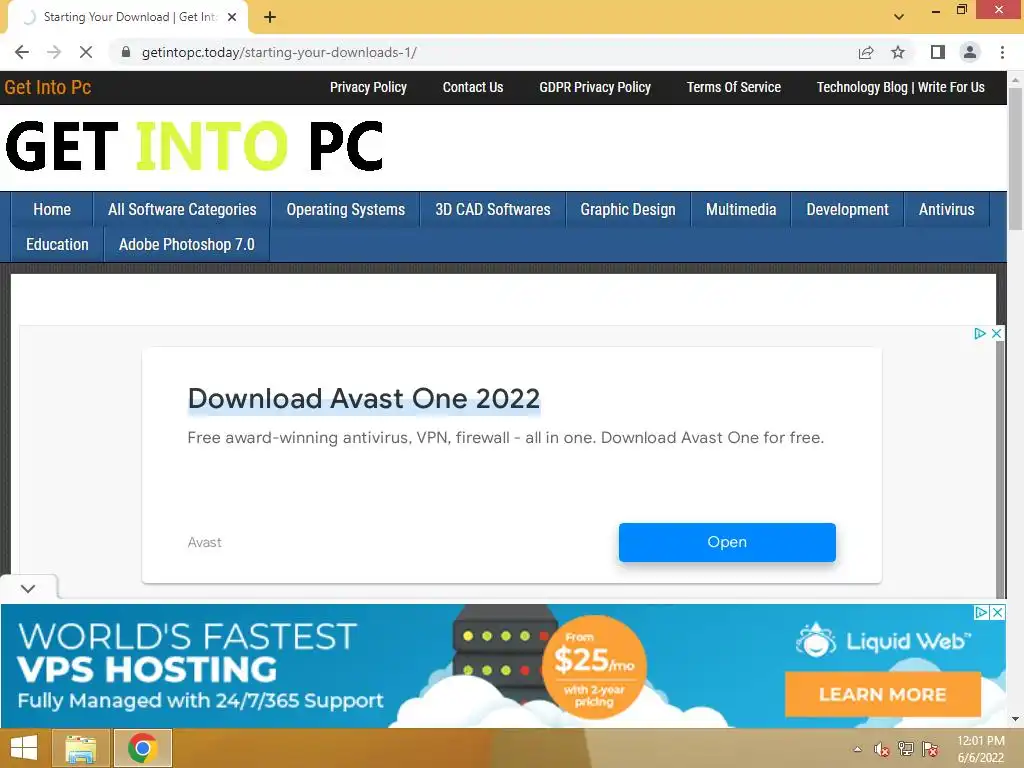This screenshot has height=768, width=1024.
Task: Open the Development menu item
Action: pyautogui.click(x=847, y=210)
